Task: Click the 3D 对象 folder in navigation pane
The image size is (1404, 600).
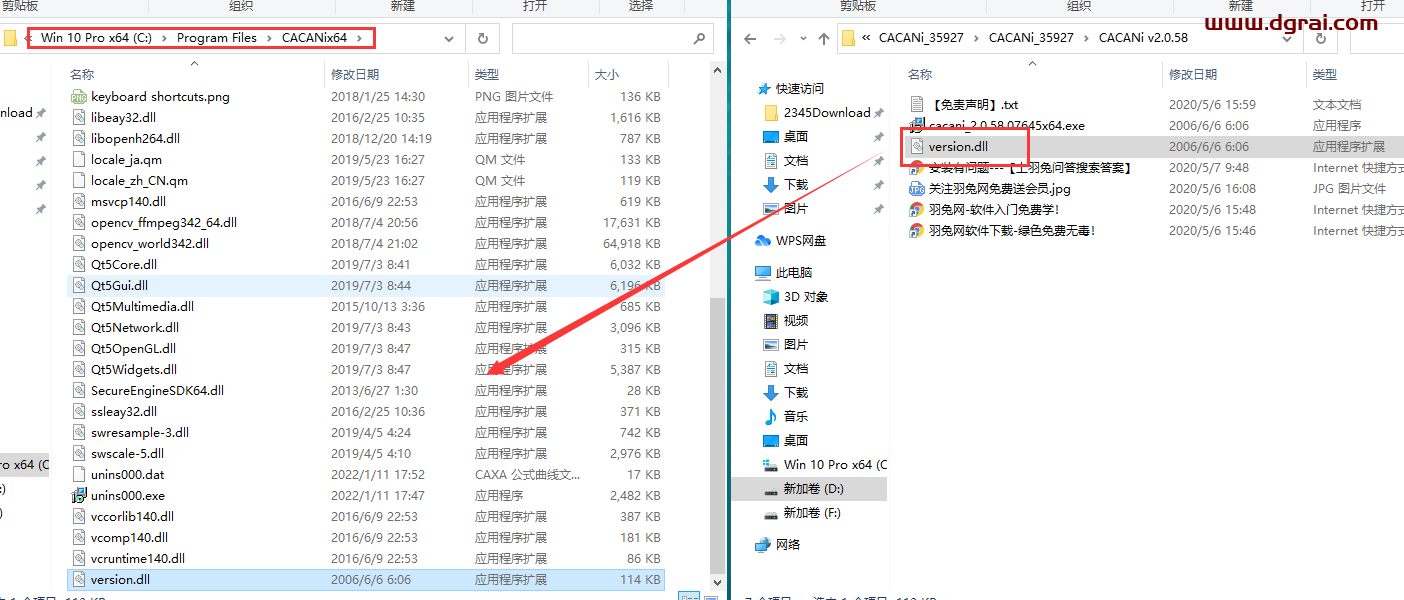Action: click(795, 296)
